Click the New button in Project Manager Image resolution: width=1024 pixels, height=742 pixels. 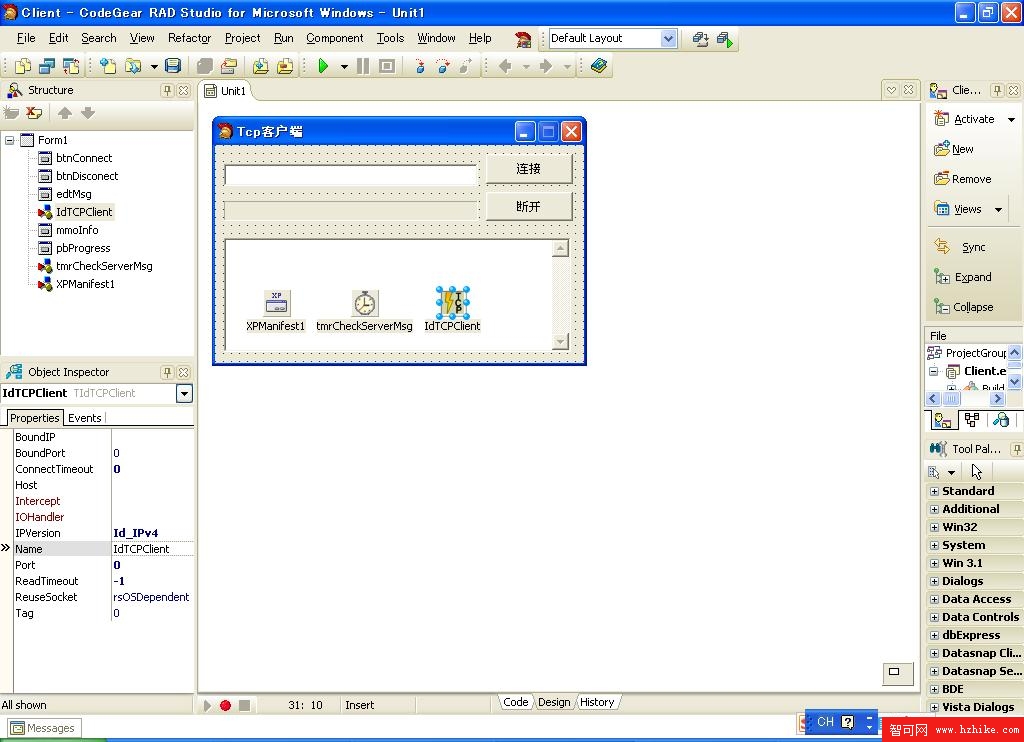[x=954, y=150]
